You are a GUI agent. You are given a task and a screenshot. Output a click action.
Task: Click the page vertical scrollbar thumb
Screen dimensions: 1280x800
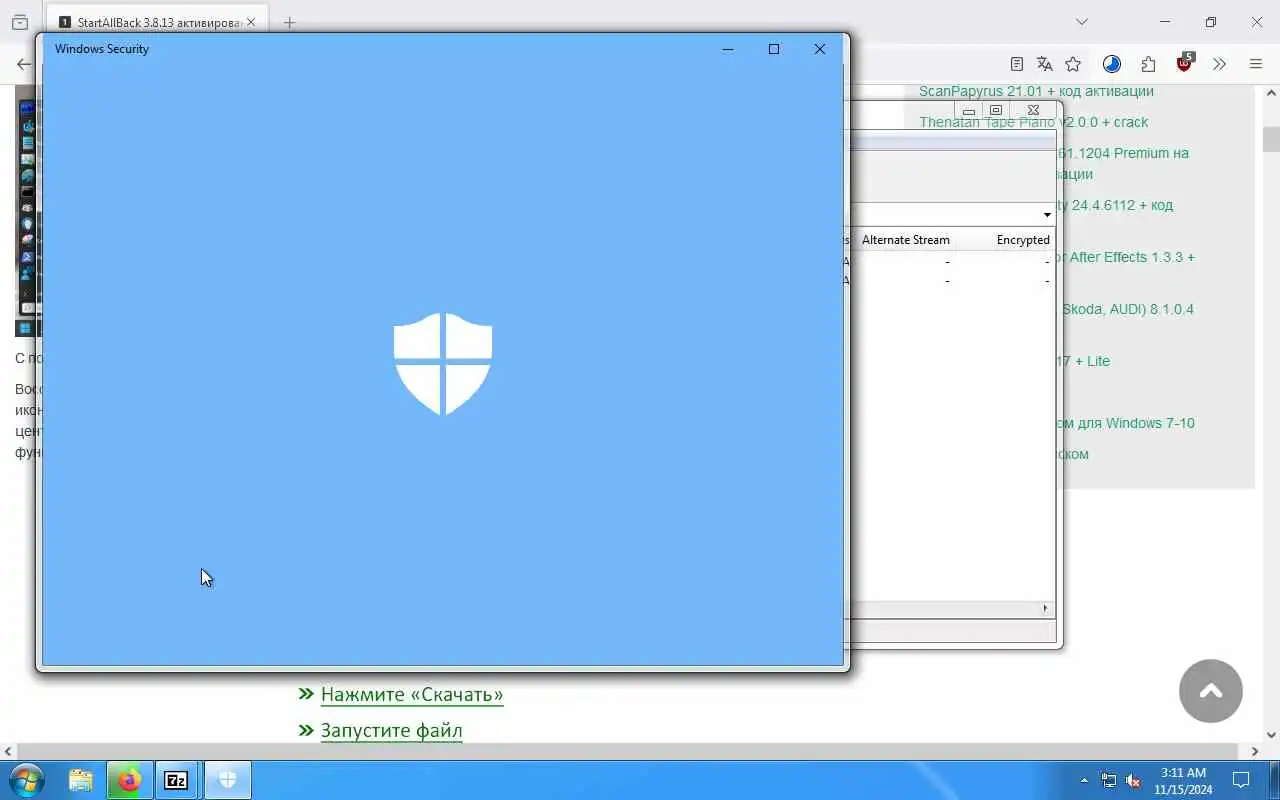click(x=1271, y=139)
